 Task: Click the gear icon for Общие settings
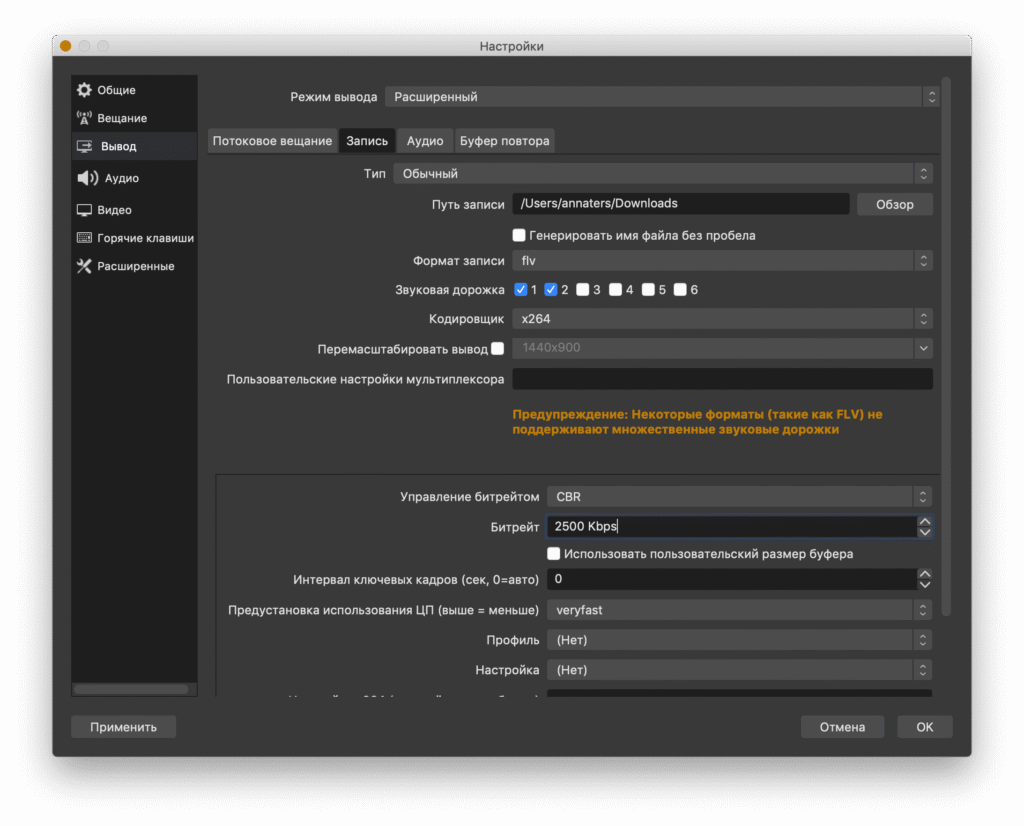(x=84, y=90)
